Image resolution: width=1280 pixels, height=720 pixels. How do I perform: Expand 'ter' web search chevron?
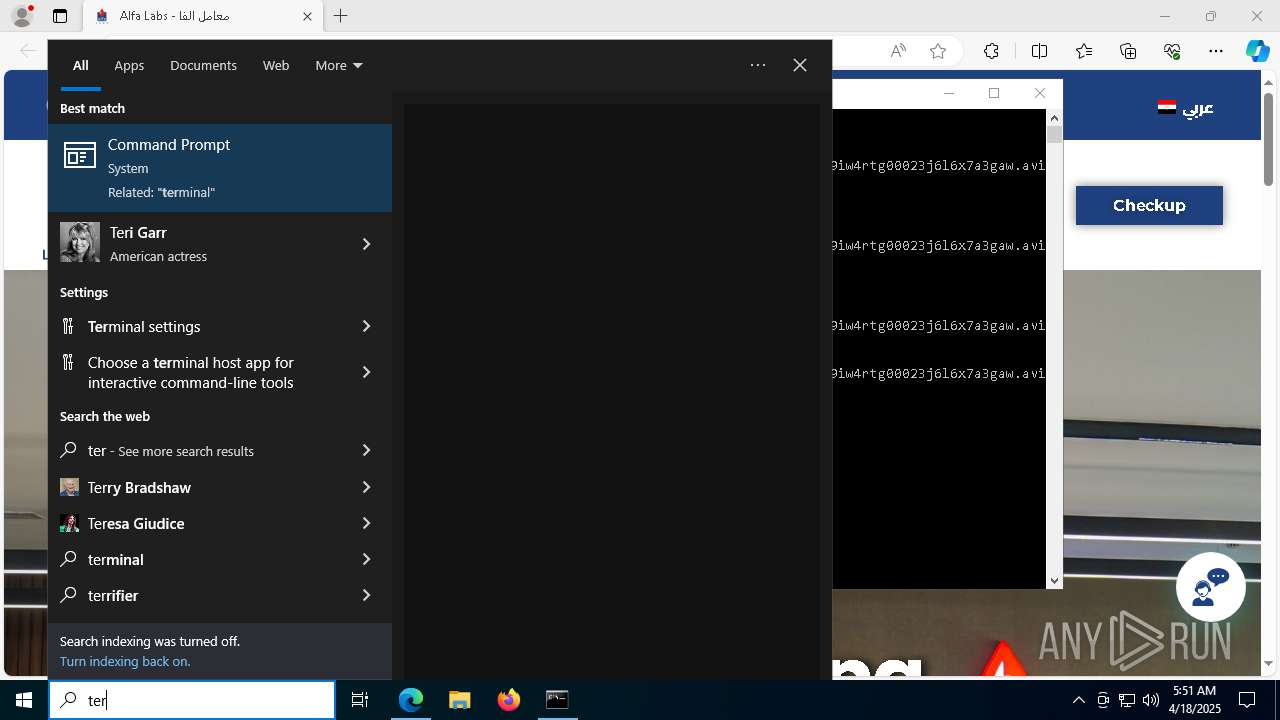tap(366, 451)
